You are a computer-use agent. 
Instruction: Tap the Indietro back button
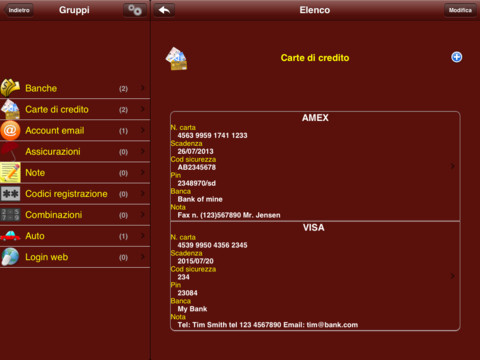pyautogui.click(x=19, y=10)
